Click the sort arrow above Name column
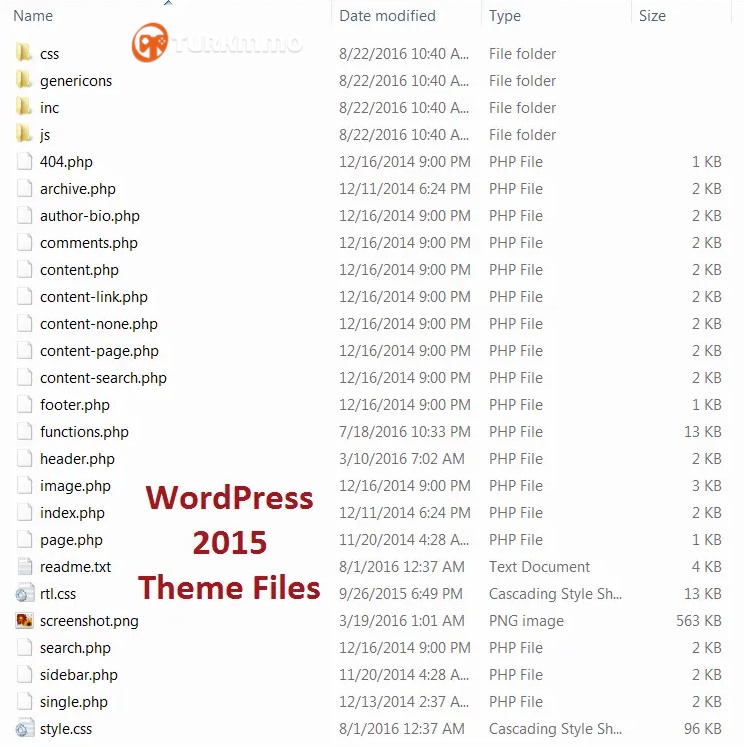Screen dimensions: 744x747 (x=168, y=3)
